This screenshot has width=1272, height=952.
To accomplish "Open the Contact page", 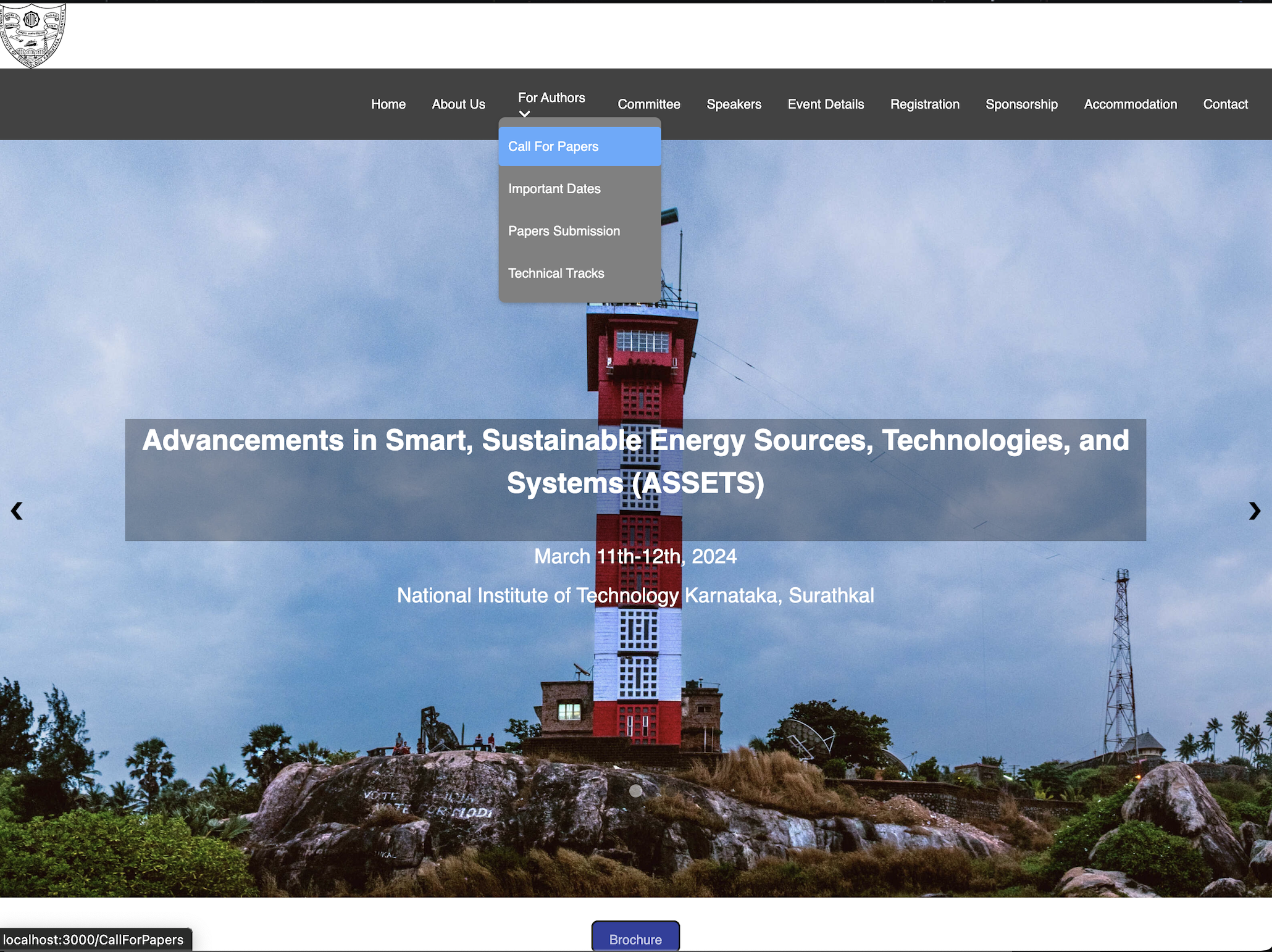I will 1225,104.
